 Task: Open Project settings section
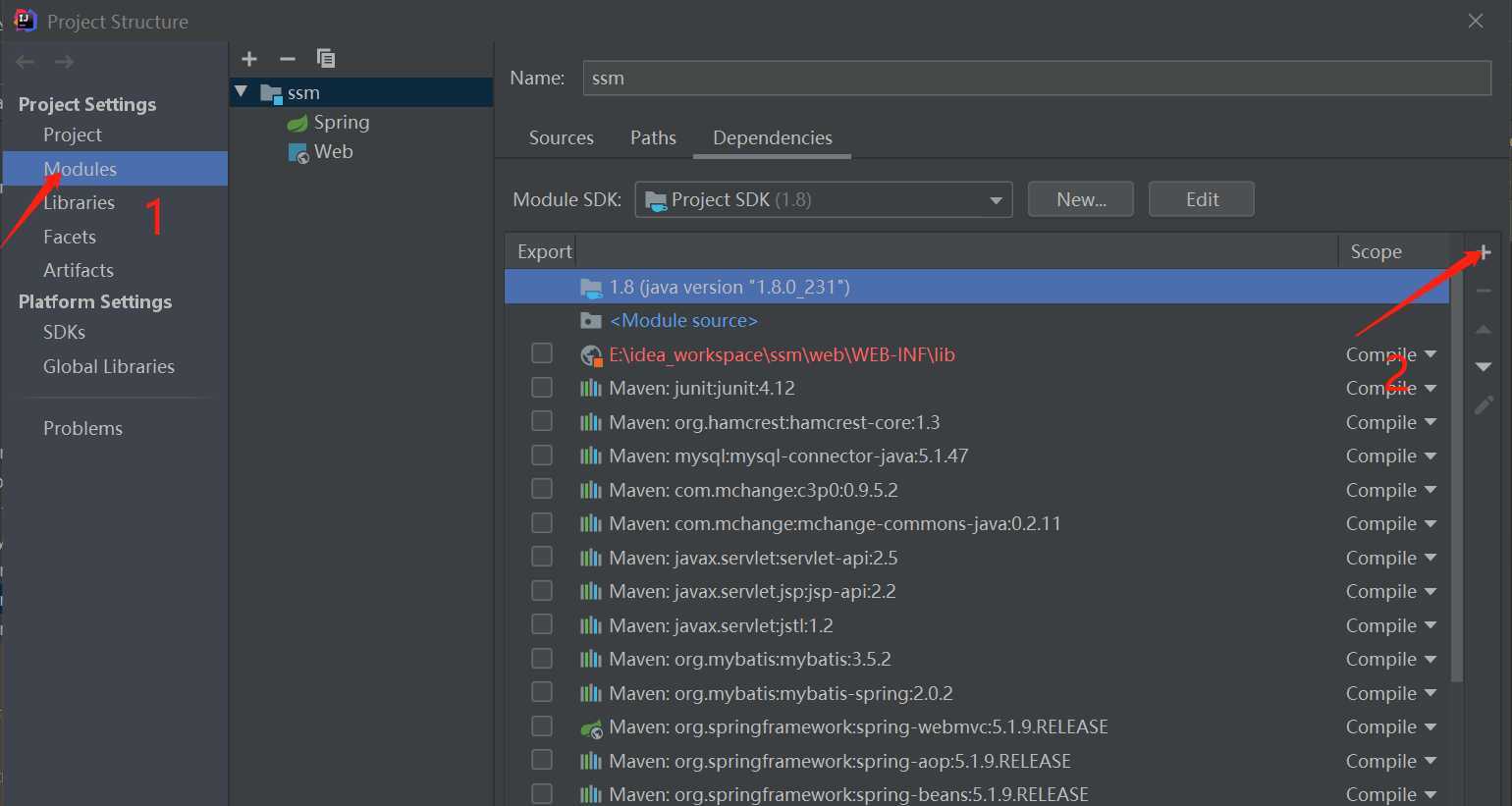(73, 135)
